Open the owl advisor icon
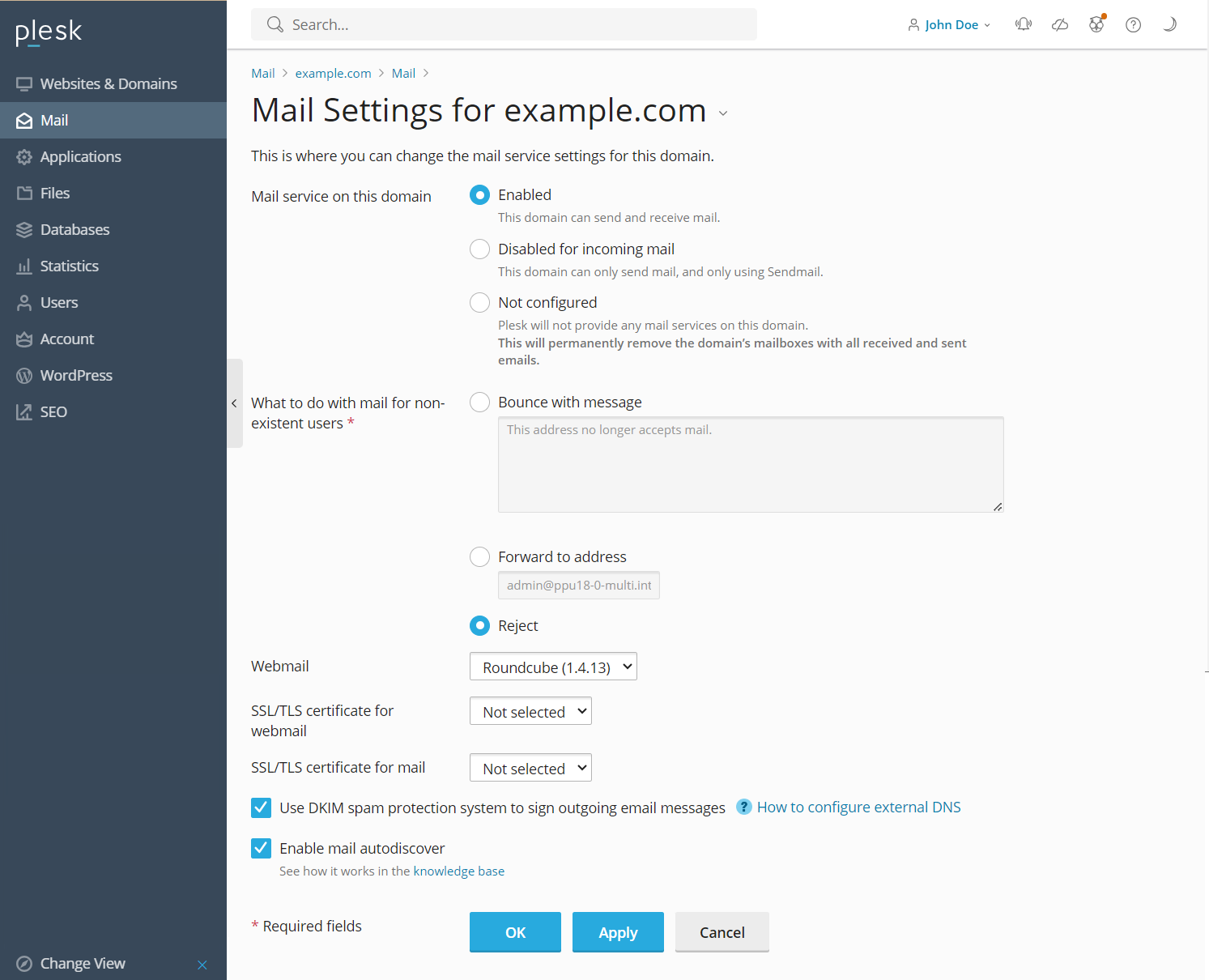 point(1096,24)
